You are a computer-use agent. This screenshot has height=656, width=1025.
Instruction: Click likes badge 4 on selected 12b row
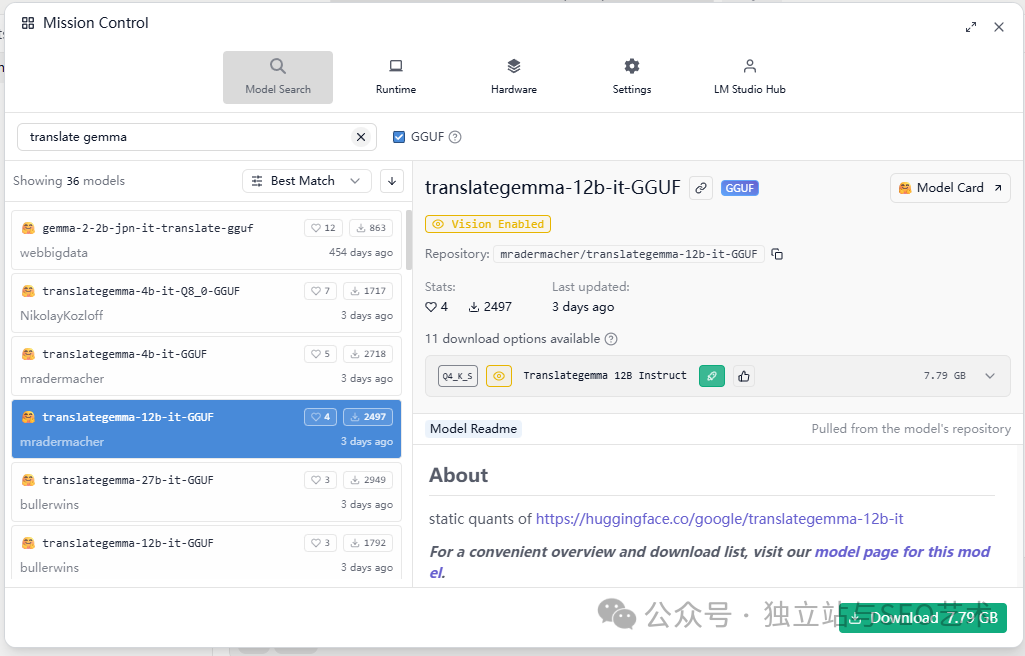coord(320,417)
